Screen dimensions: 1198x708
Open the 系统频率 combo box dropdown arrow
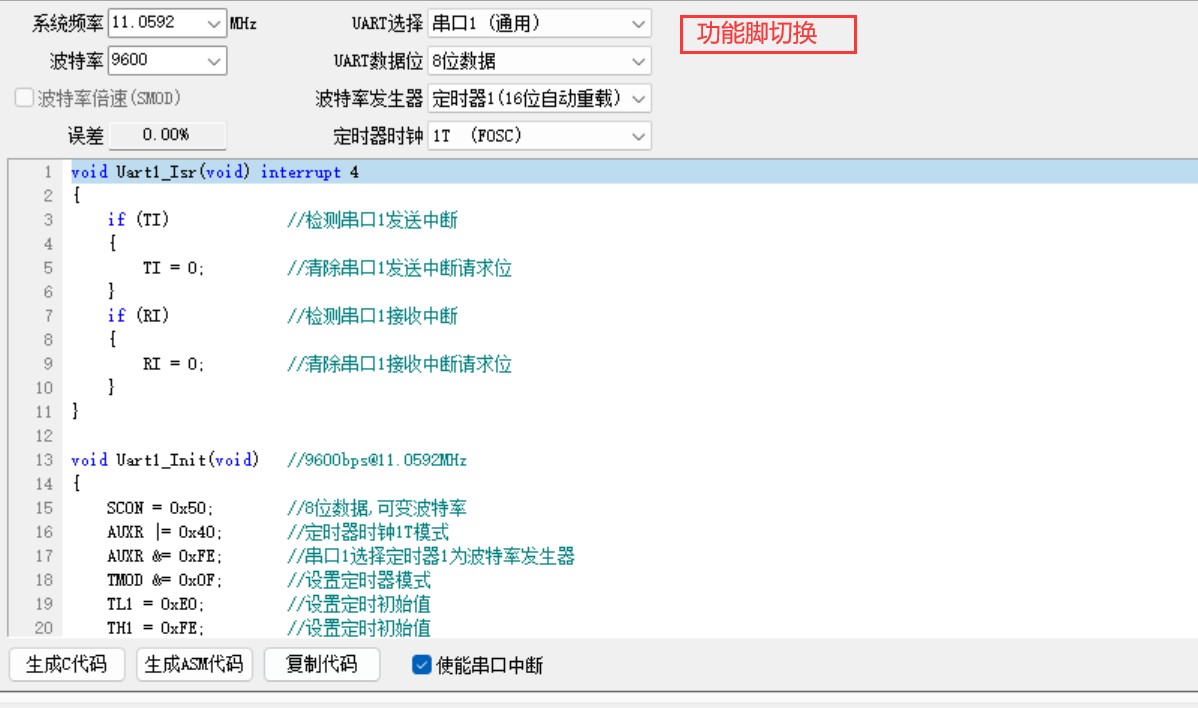click(x=213, y=24)
